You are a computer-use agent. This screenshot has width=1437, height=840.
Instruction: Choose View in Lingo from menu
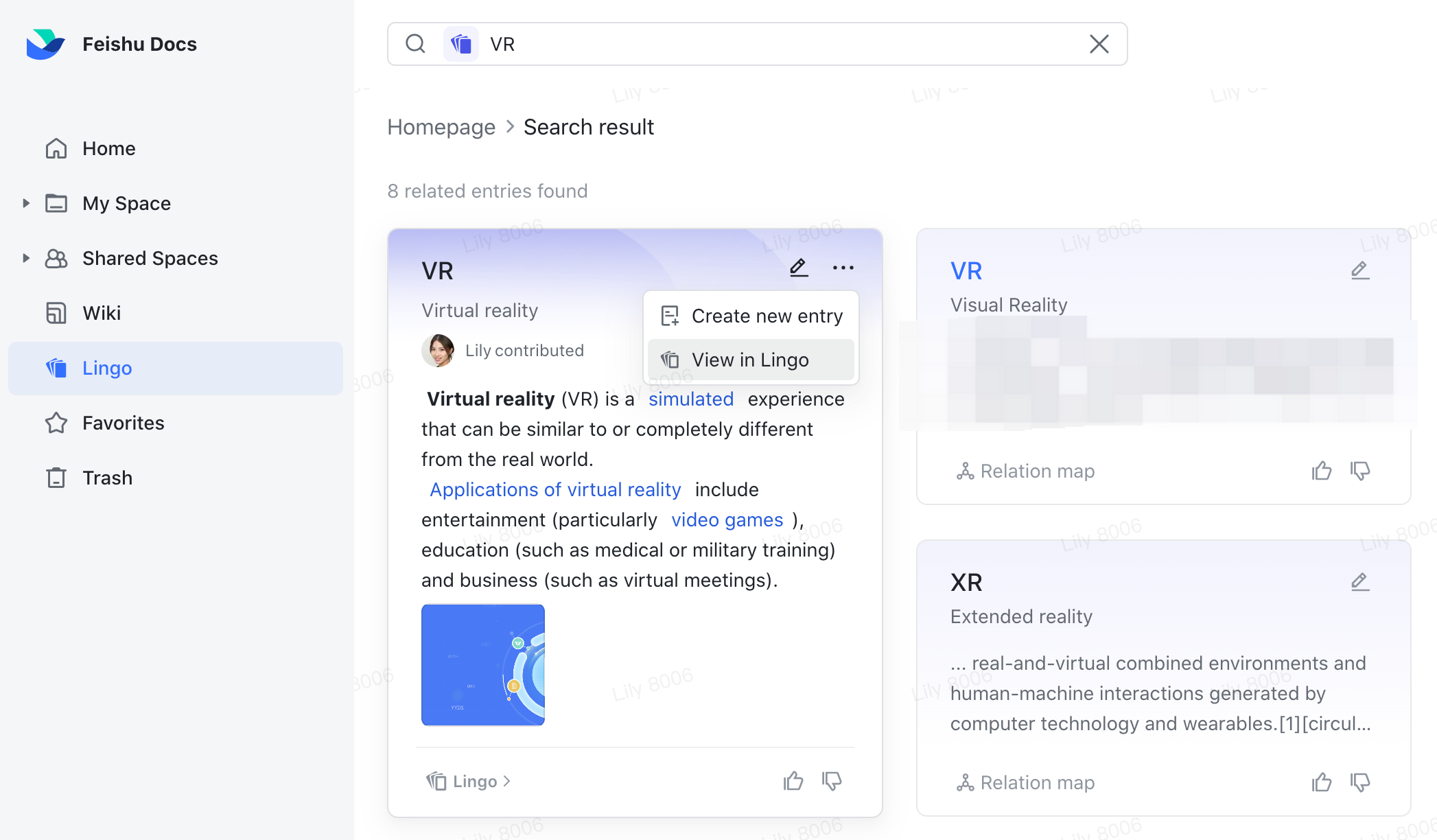coord(750,360)
